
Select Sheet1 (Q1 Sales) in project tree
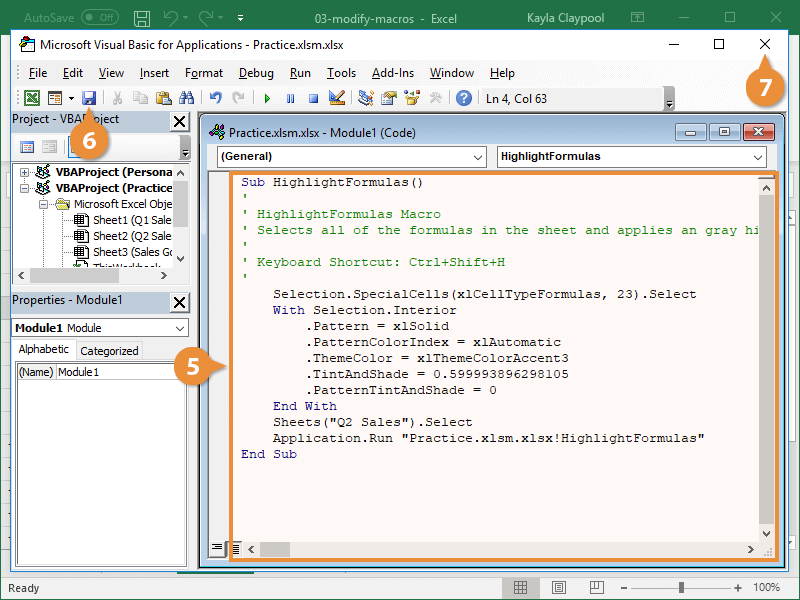124,220
